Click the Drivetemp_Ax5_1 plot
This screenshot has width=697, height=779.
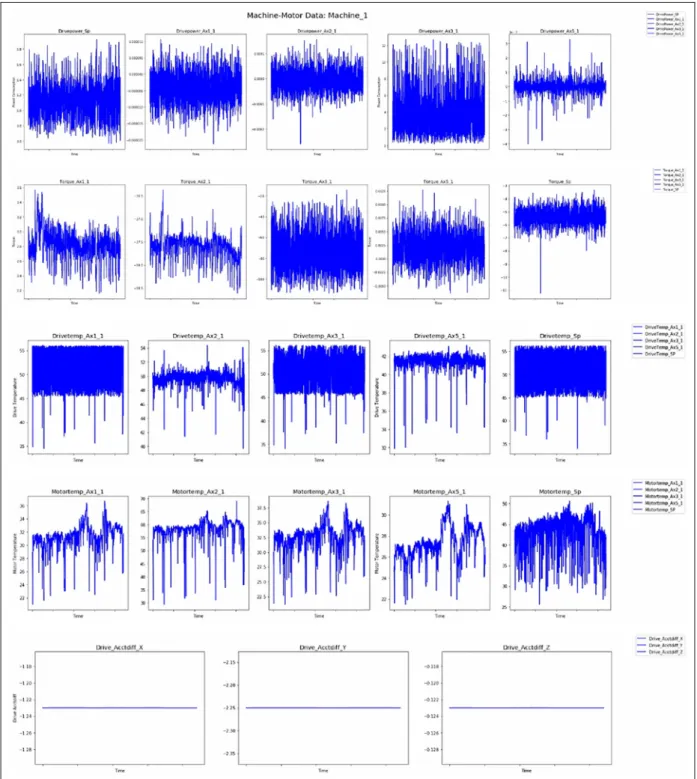pos(440,397)
